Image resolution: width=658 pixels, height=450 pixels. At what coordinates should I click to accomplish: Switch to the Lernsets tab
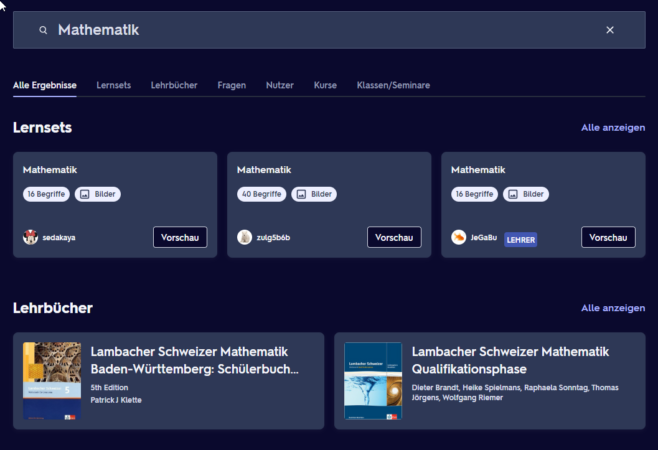(x=113, y=85)
